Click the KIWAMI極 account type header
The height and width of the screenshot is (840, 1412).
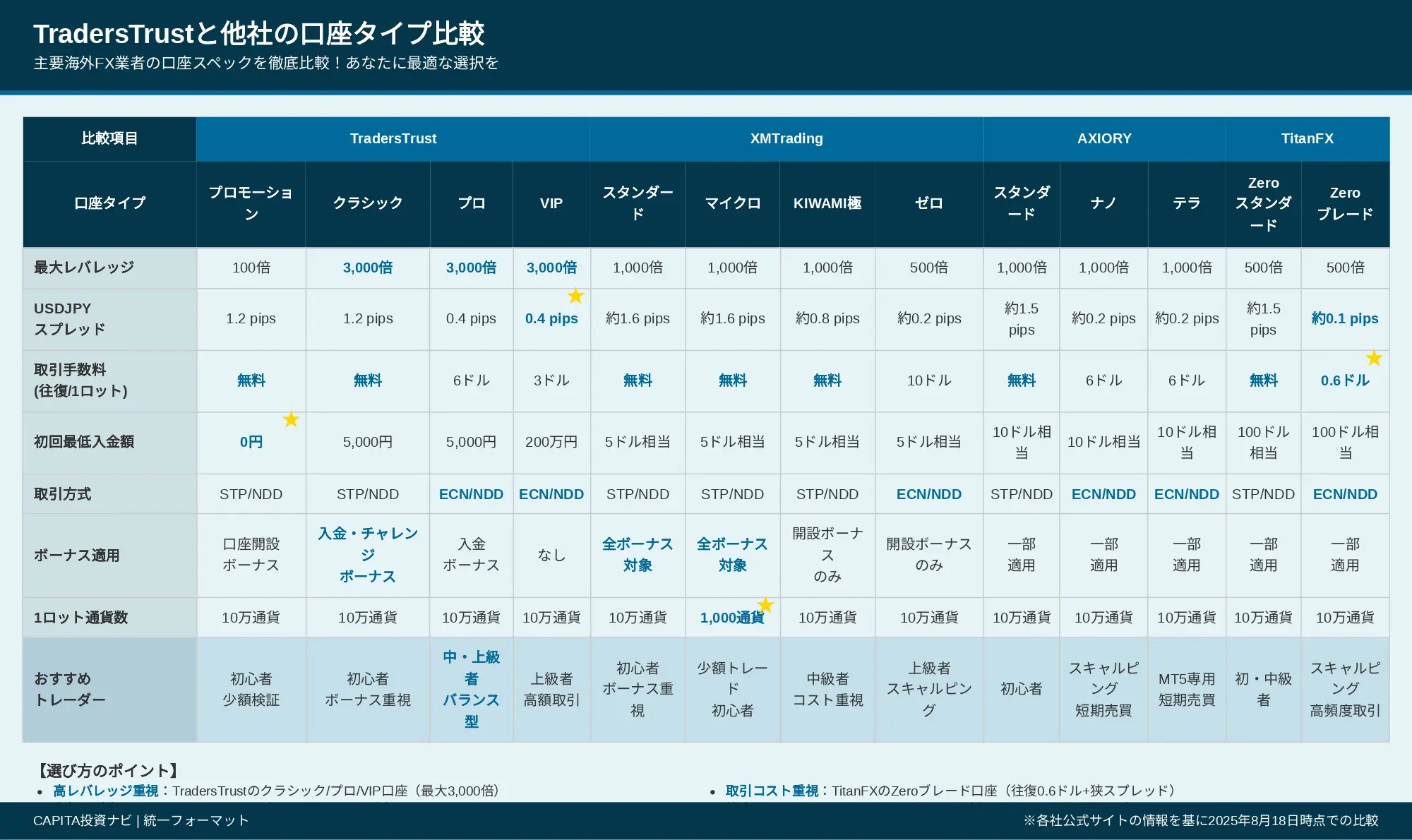827,203
